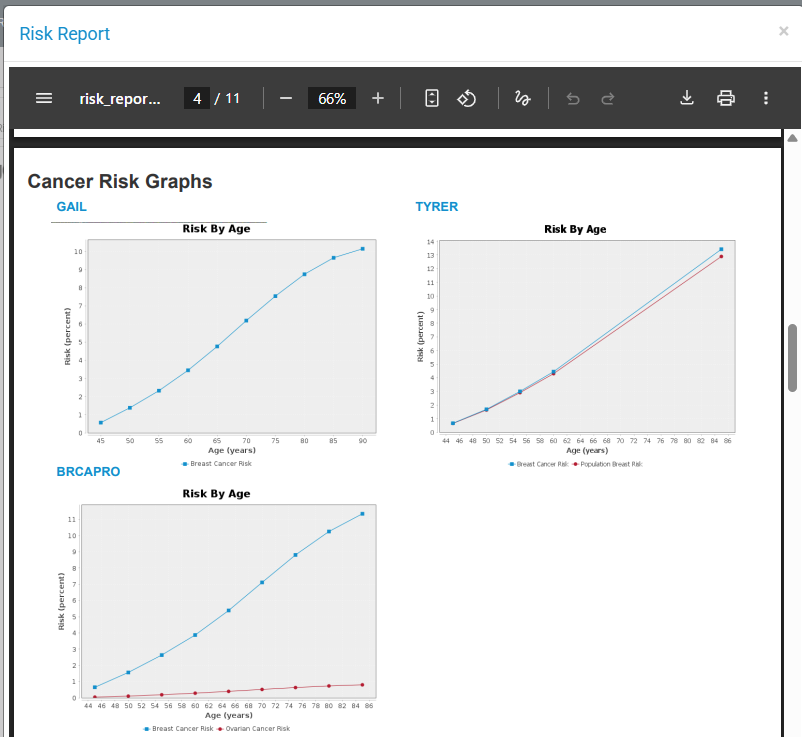This screenshot has height=737, width=802.
Task: Click the BRCAPRO model heading
Action: pyautogui.click(x=88, y=471)
